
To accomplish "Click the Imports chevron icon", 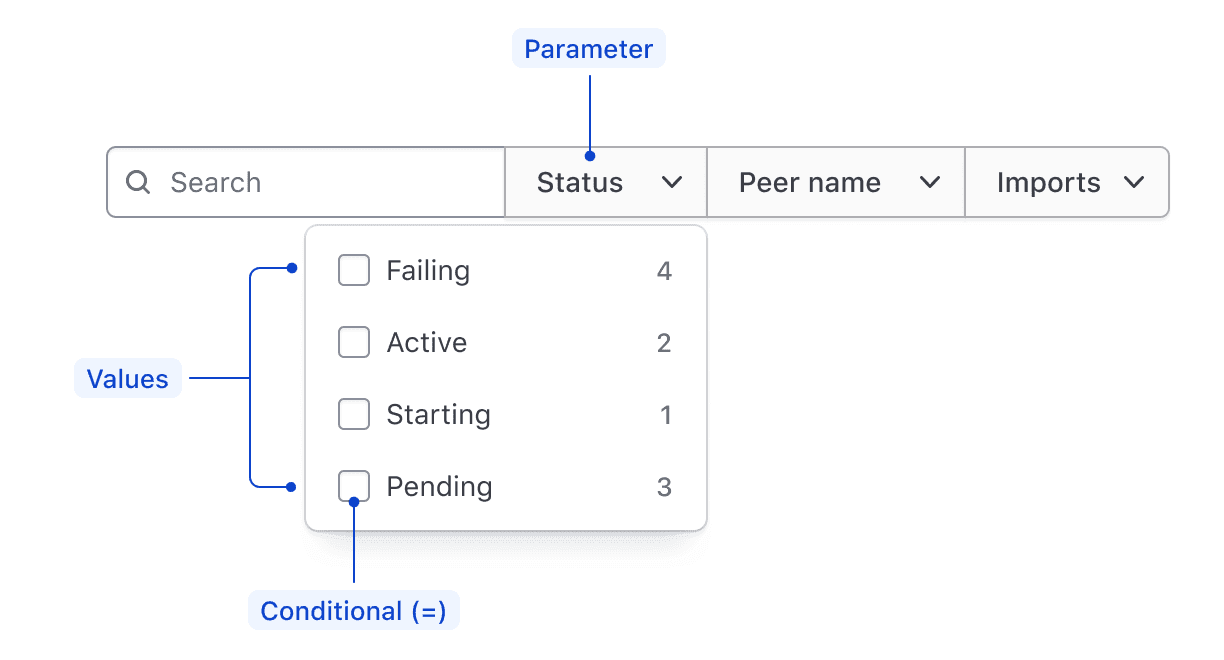I will coord(1135,182).
